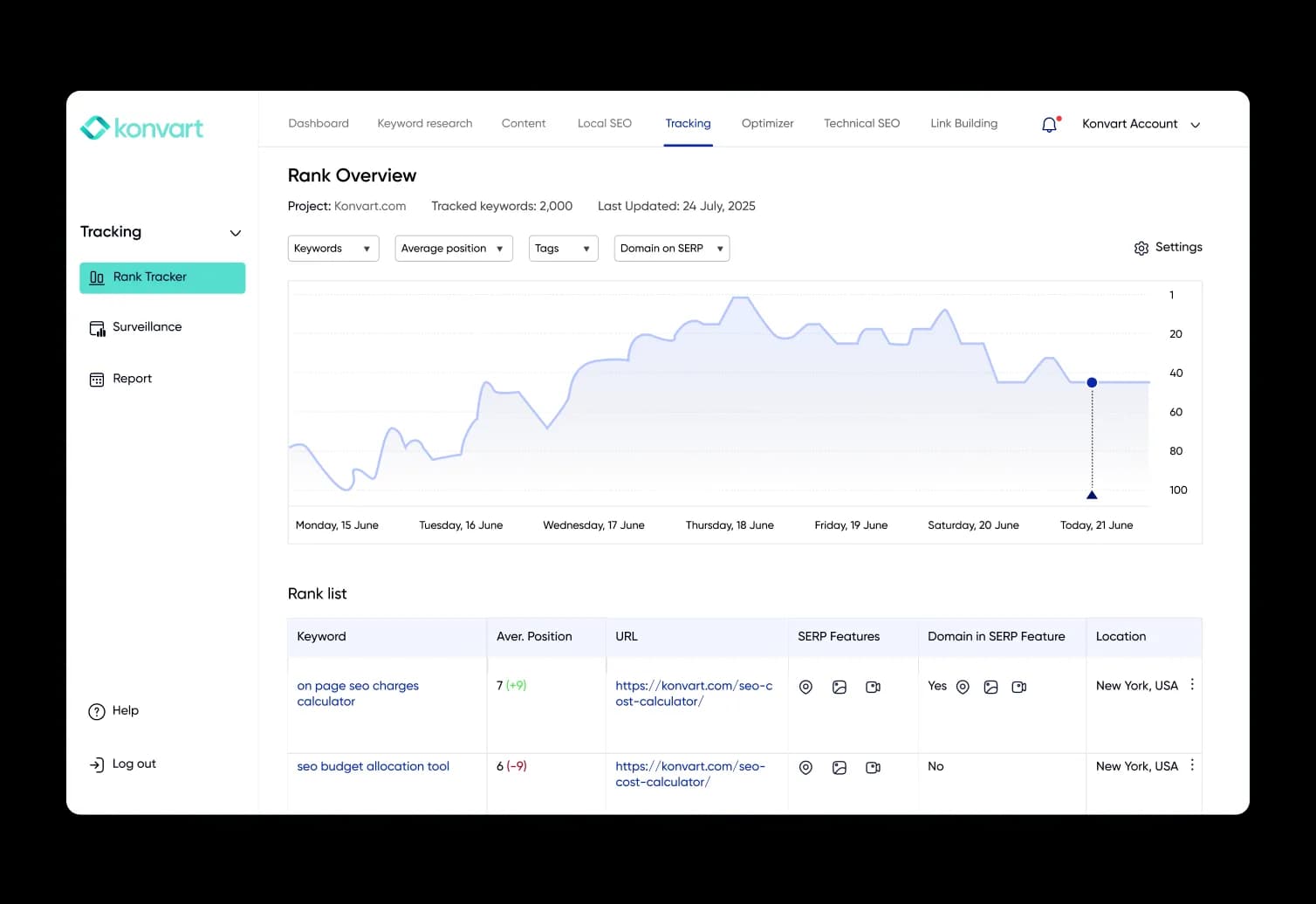Open the Average position dropdown
Image resolution: width=1316 pixels, height=904 pixels.
coord(454,249)
